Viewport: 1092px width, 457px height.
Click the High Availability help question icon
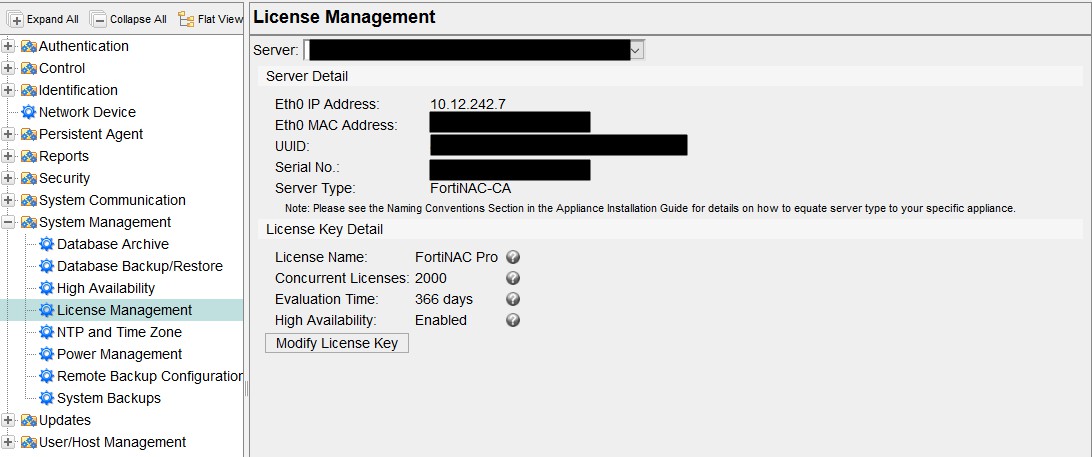(x=513, y=320)
